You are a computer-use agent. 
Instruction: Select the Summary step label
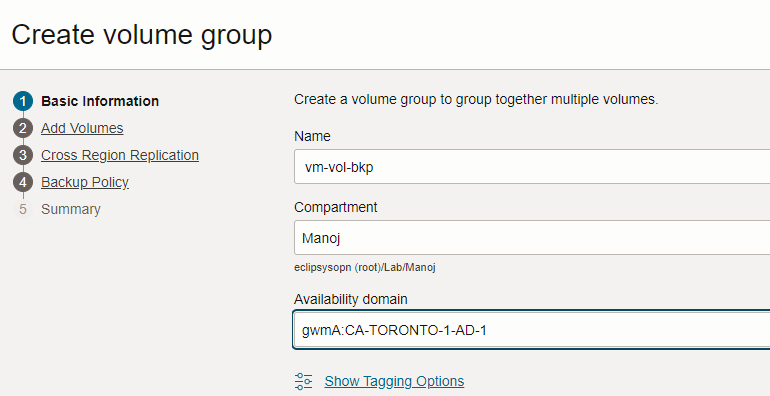point(71,209)
